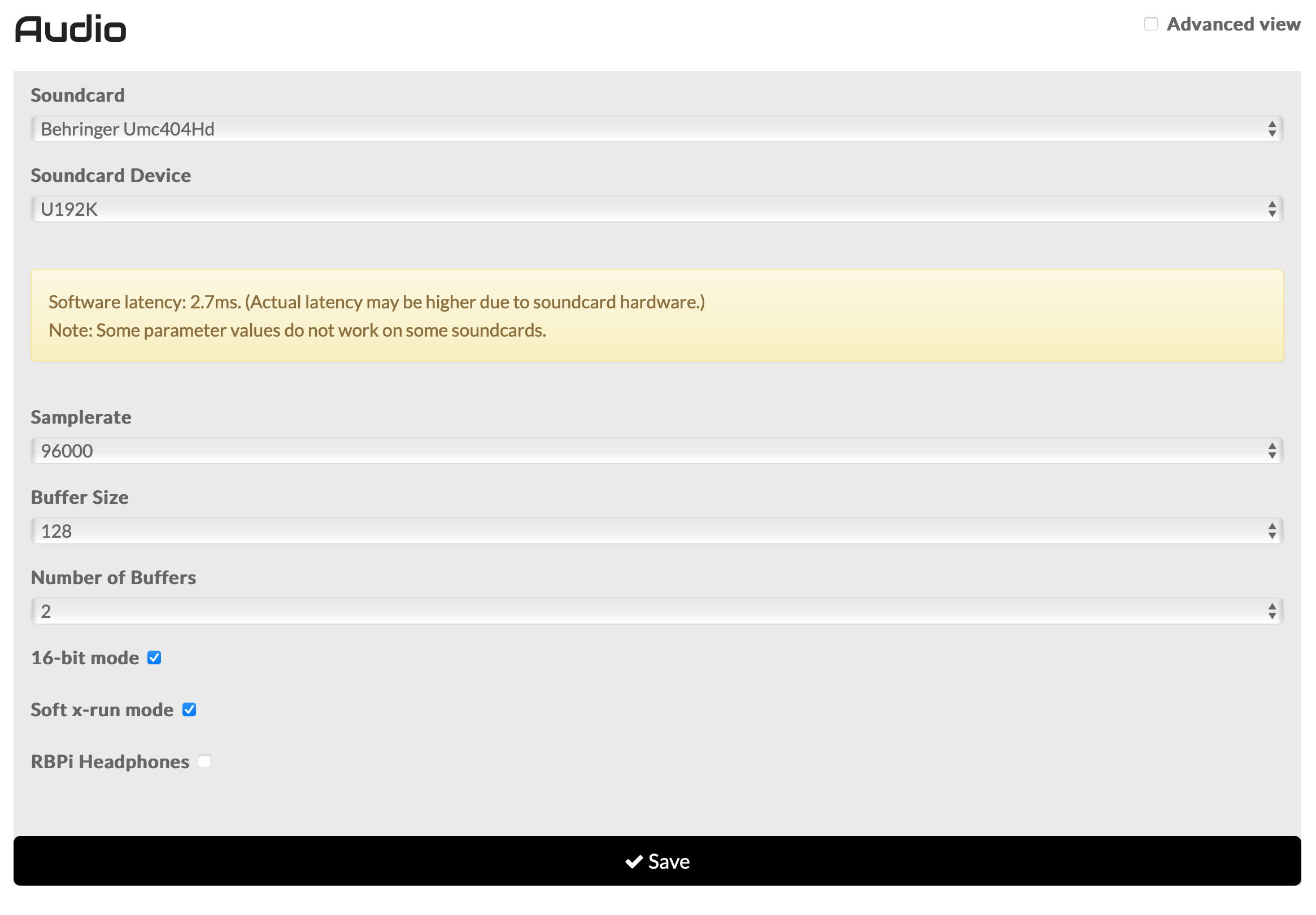The height and width of the screenshot is (915, 1316).
Task: Disable the Soft x-run mode checkbox
Action: click(189, 710)
